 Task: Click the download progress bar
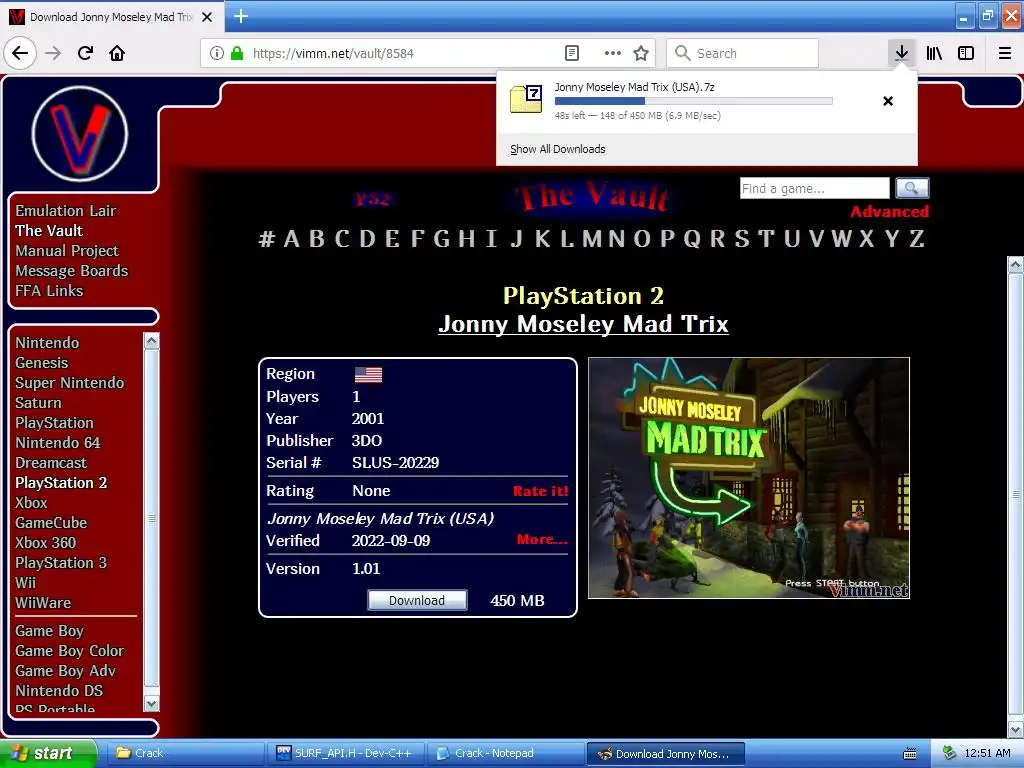tap(694, 101)
